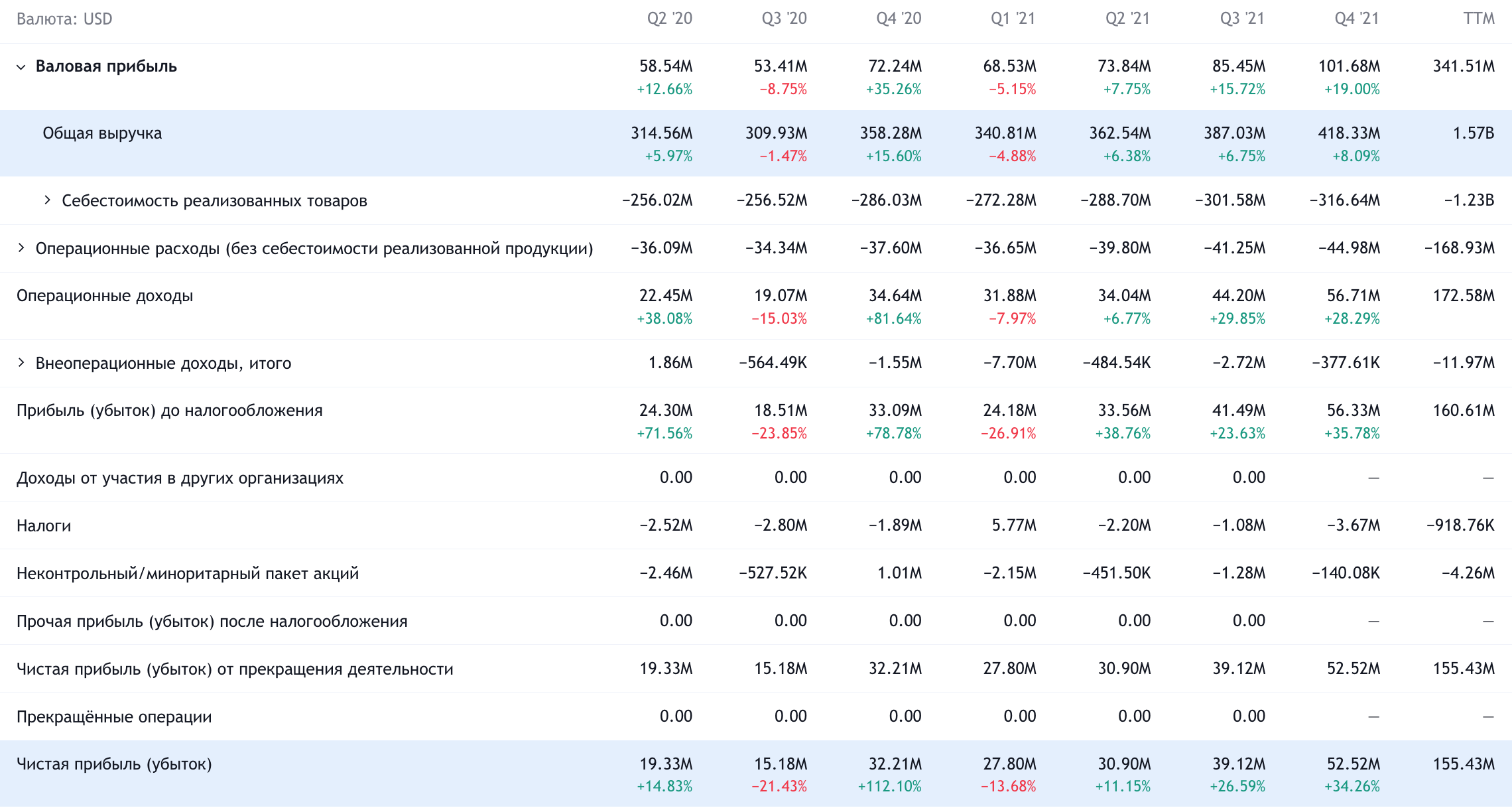The image size is (1512, 808).
Task: Click pretax income value 24.30M
Action: click(666, 411)
